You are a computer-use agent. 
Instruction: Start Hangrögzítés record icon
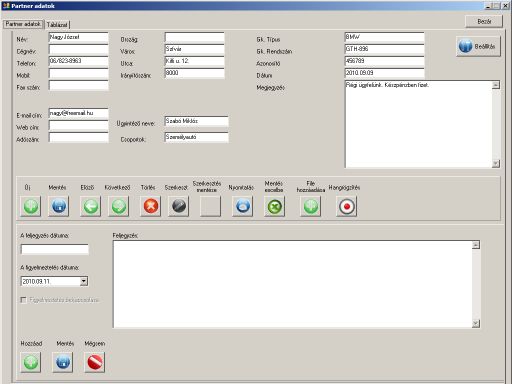(x=346, y=206)
